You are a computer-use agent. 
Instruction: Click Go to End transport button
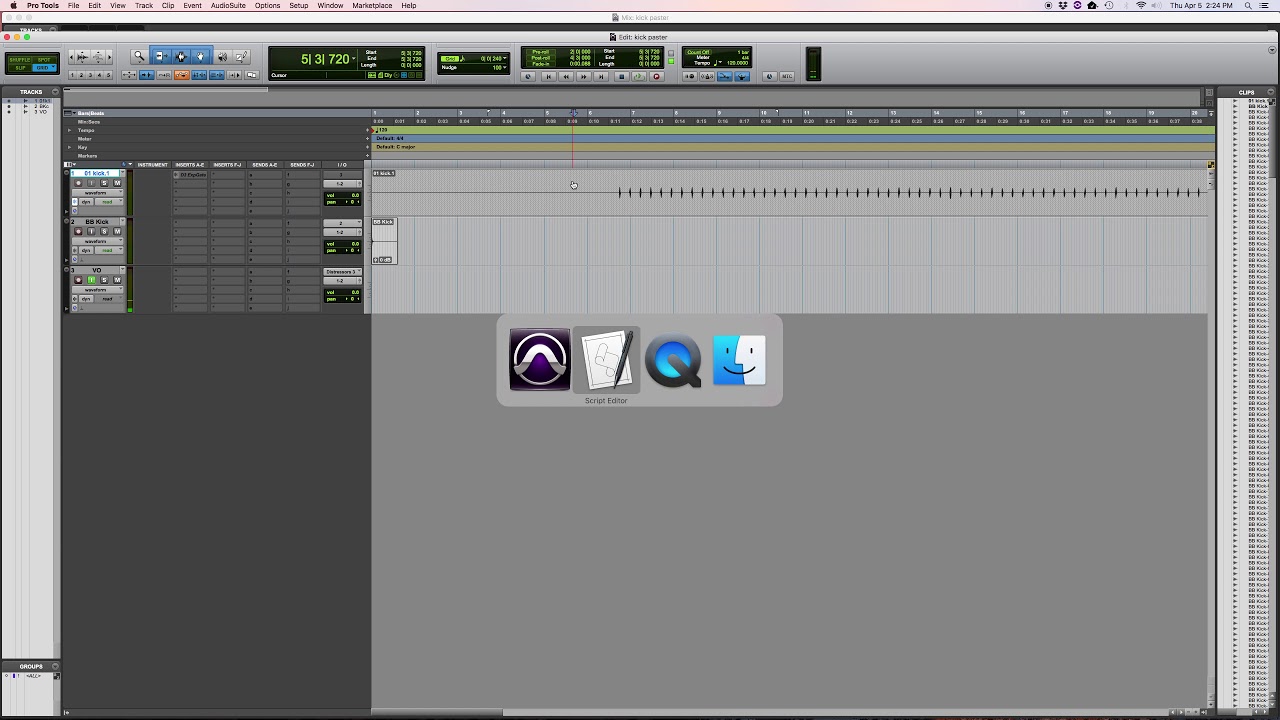(x=601, y=76)
